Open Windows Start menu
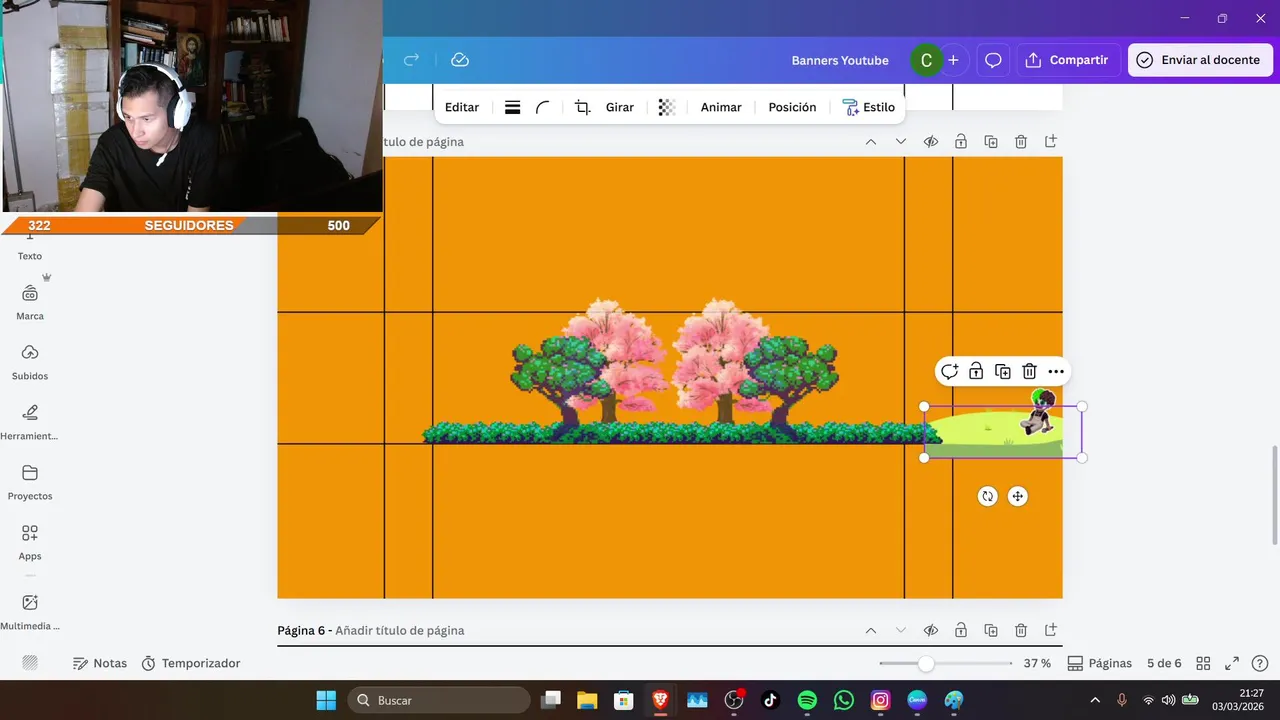 [326, 700]
